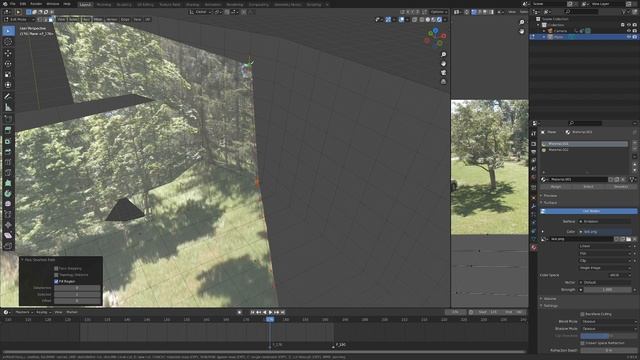Image resolution: width=640 pixels, height=360 pixels.
Task: Select the Rotate tool
Action: point(8,64)
